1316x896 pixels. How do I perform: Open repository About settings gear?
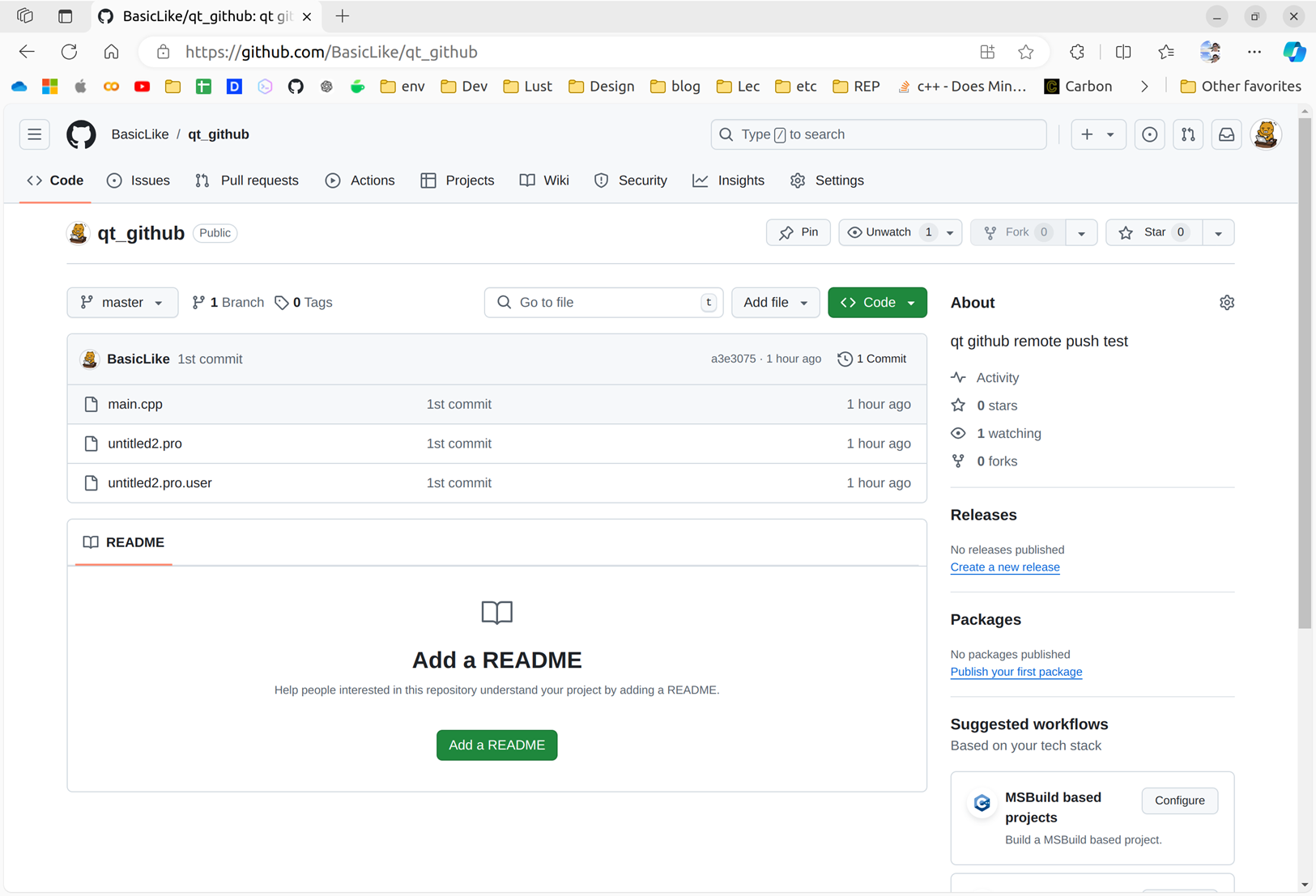coord(1227,303)
